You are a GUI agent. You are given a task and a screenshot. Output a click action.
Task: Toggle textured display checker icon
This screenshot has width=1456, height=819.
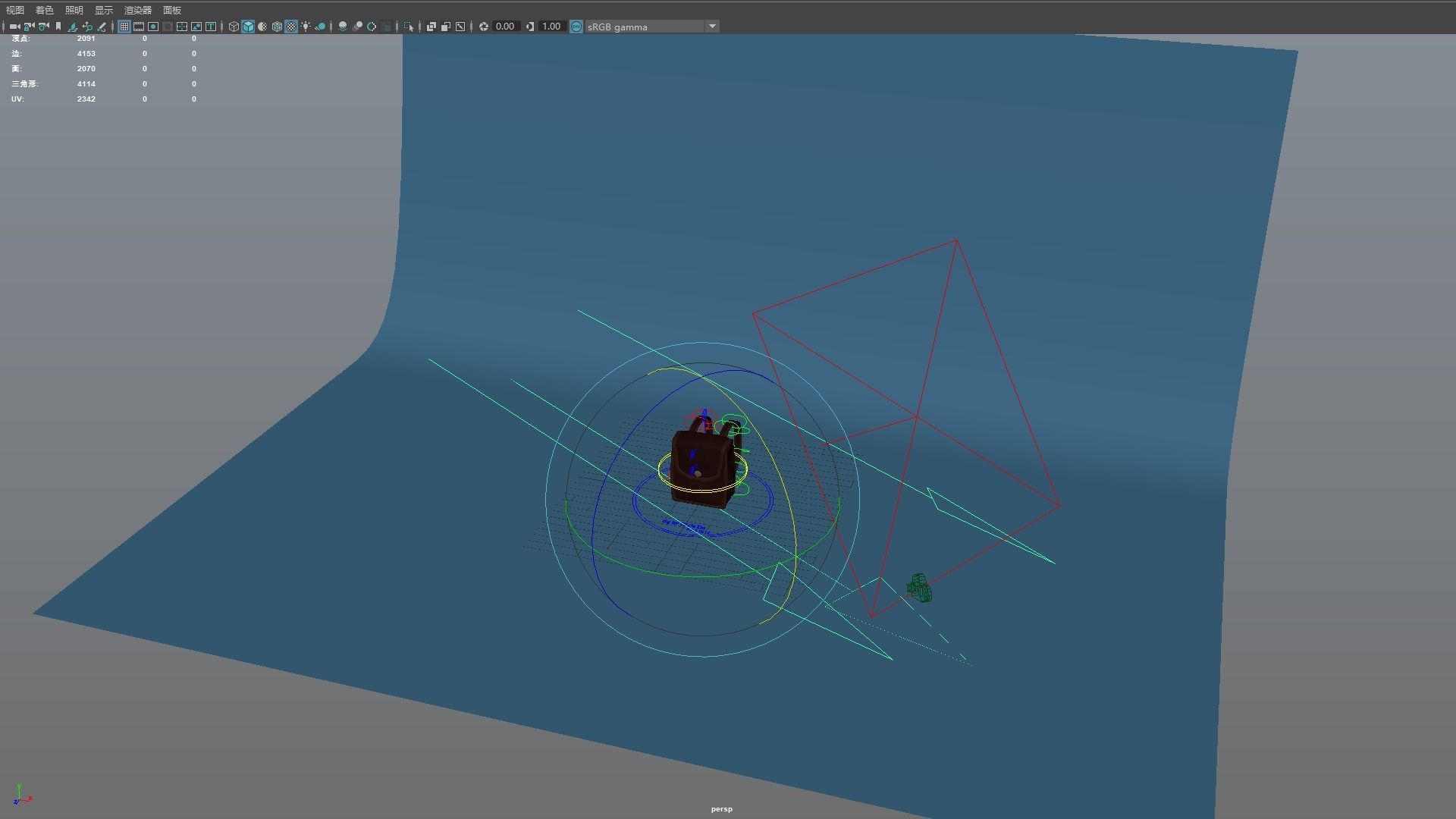pos(291,27)
